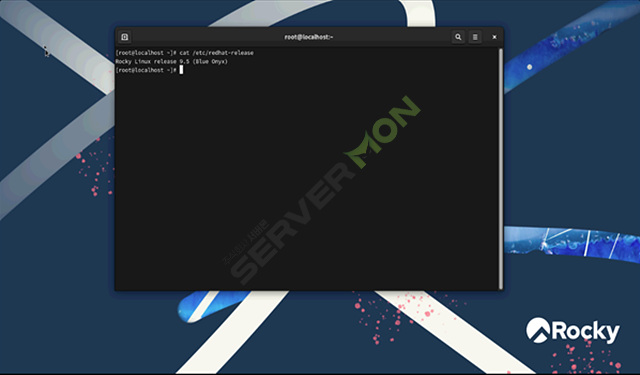Click the active terminal prompt cursor
The image size is (640, 375).
(181, 70)
